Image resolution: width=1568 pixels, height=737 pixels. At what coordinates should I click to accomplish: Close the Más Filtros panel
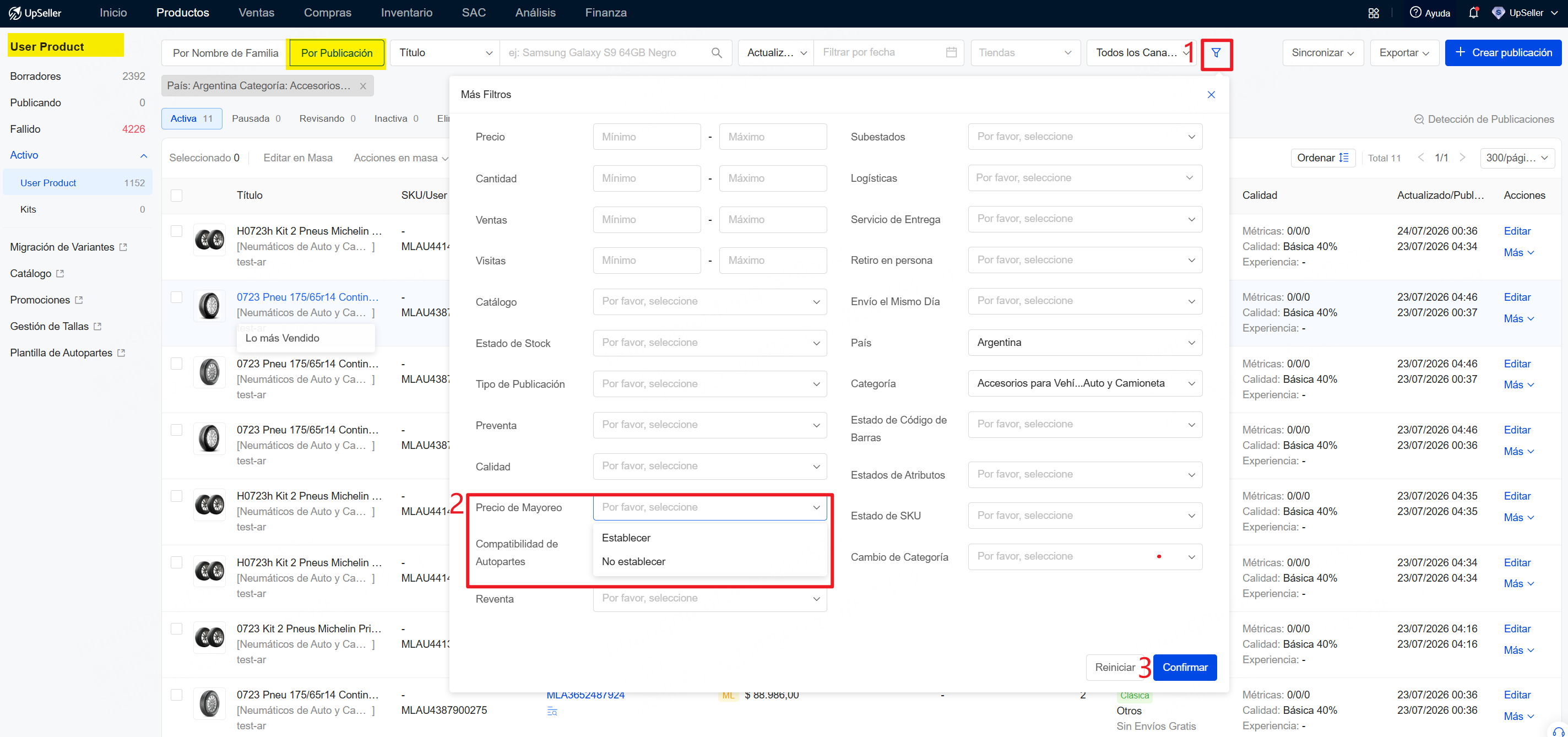tap(1211, 94)
